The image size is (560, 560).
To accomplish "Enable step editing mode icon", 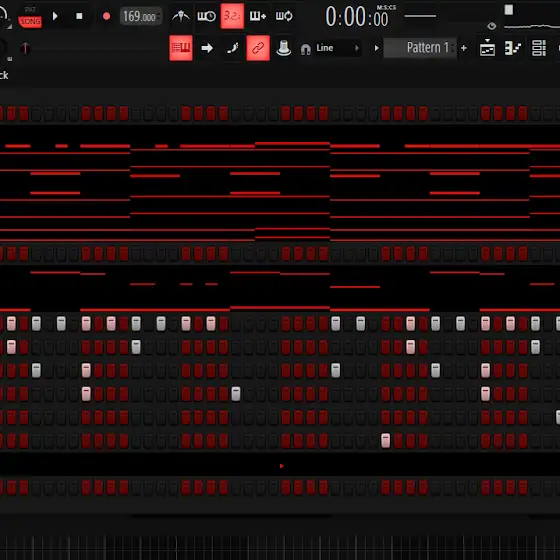I will (232, 48).
